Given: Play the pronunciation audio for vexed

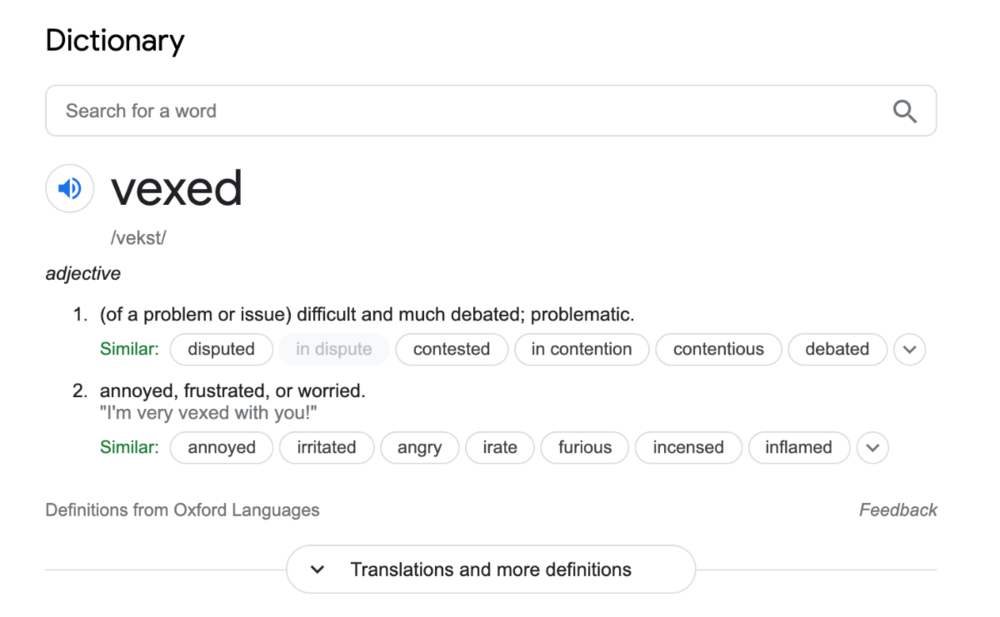Looking at the screenshot, I should pos(70,188).
